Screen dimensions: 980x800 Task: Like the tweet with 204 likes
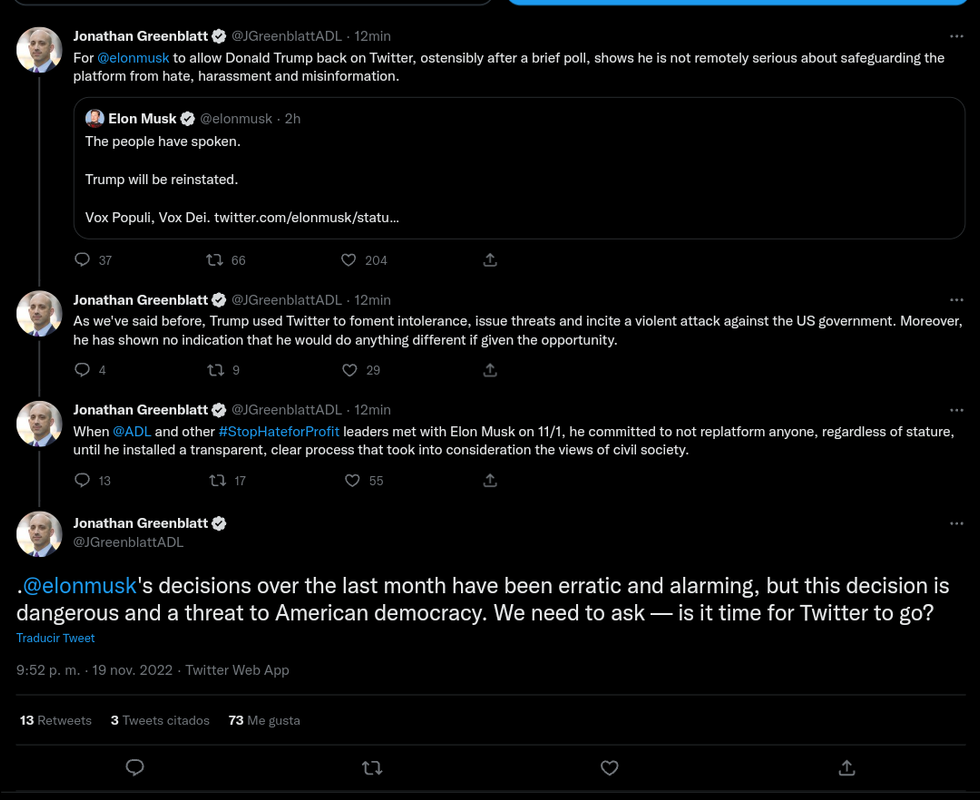tap(349, 259)
